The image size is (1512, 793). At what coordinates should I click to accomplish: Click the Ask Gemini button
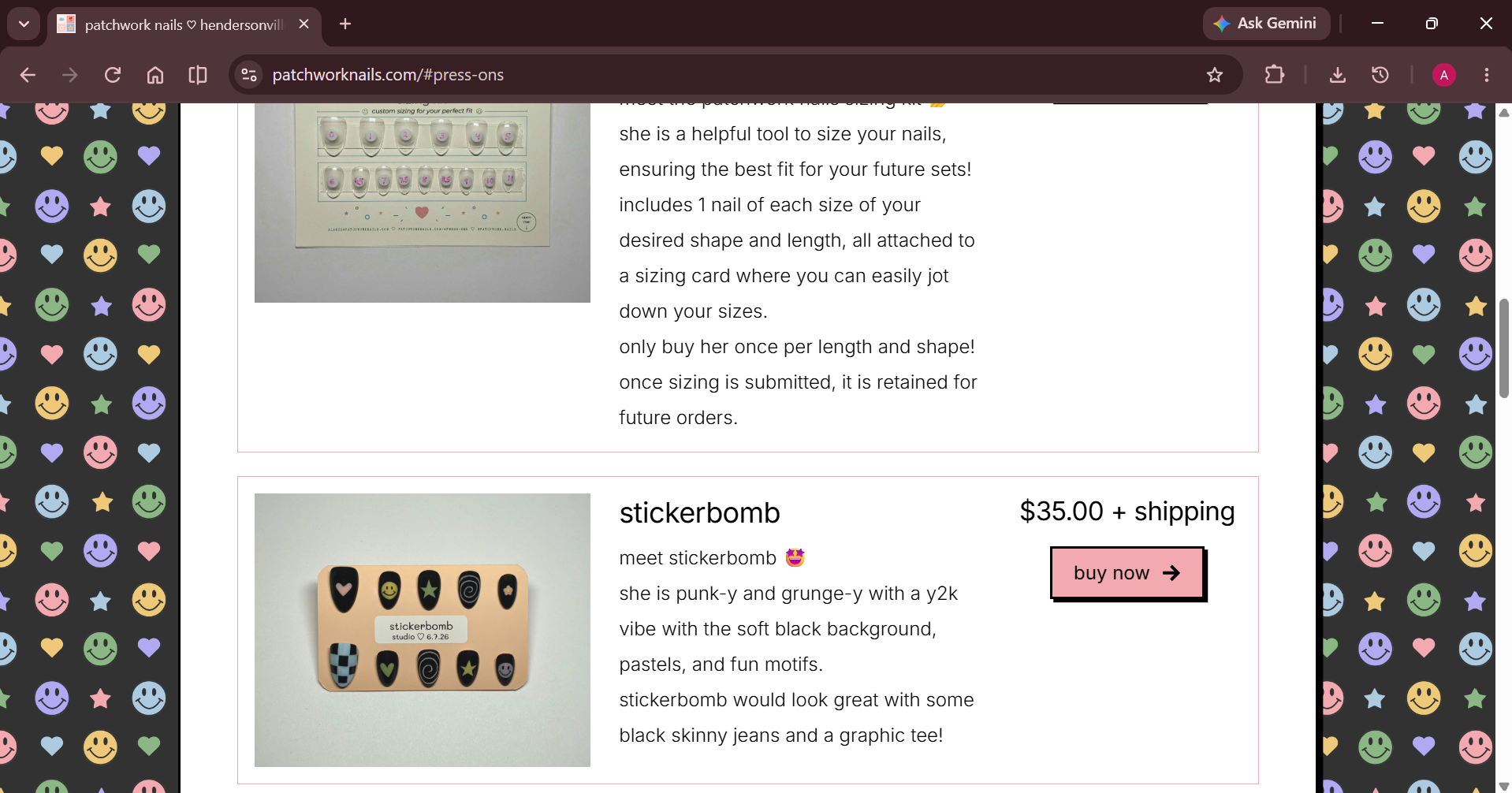pos(1266,24)
